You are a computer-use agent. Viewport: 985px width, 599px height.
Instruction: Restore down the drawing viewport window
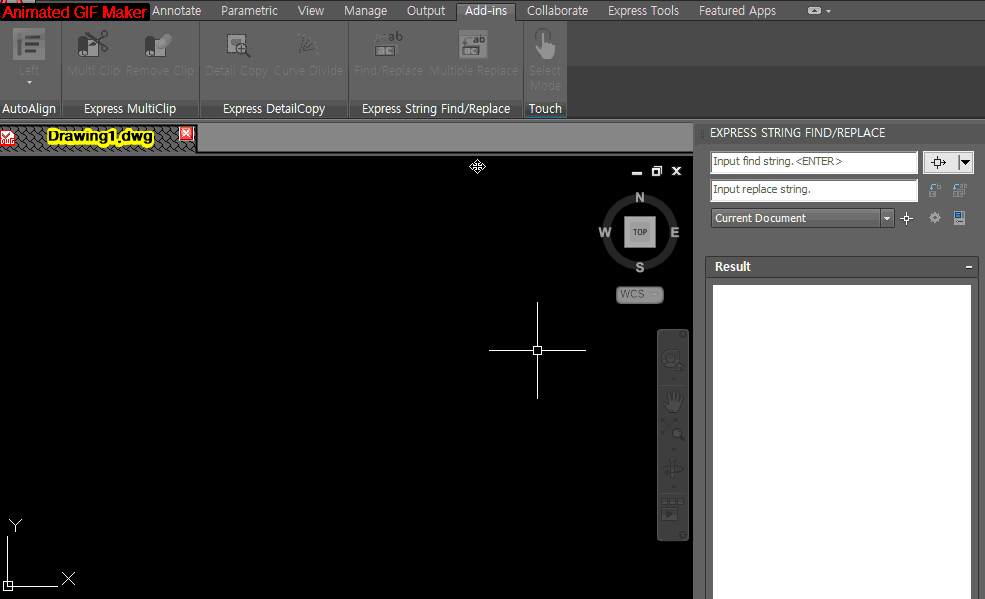point(656,171)
